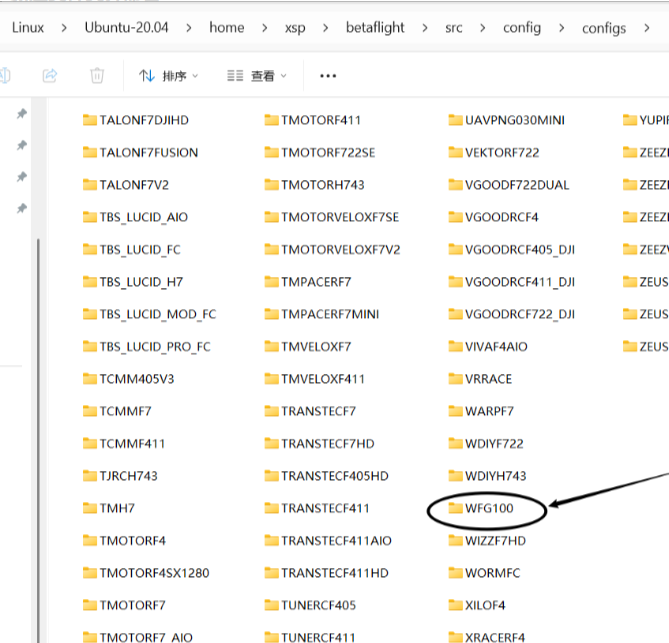Select the WFG100 folder
The image size is (669, 643).
point(489,508)
